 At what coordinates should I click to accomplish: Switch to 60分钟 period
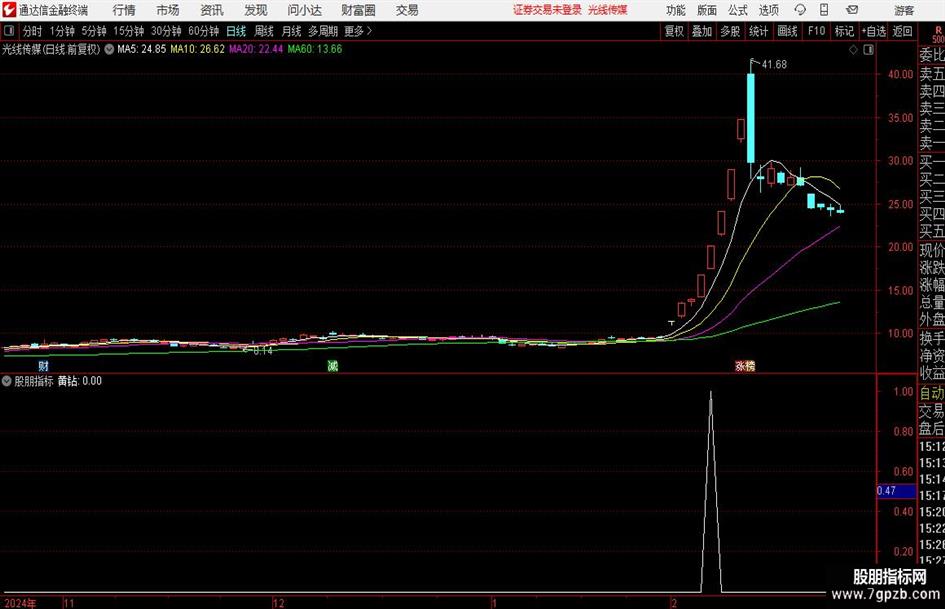tap(204, 31)
